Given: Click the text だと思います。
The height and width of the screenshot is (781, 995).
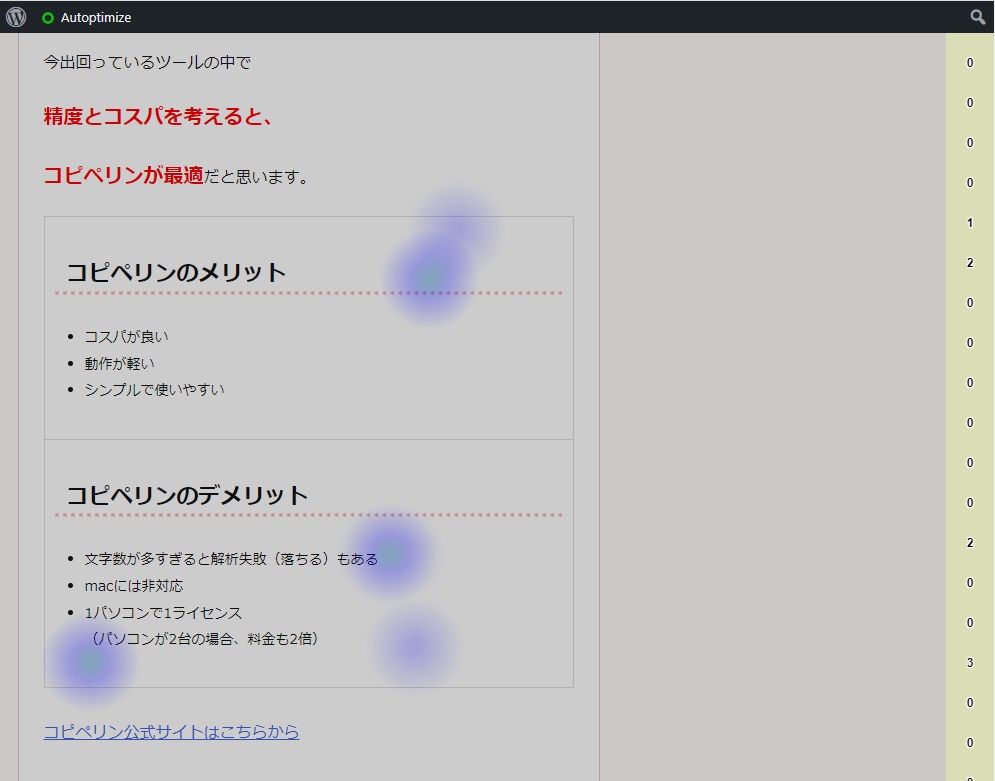Looking at the screenshot, I should [x=256, y=176].
